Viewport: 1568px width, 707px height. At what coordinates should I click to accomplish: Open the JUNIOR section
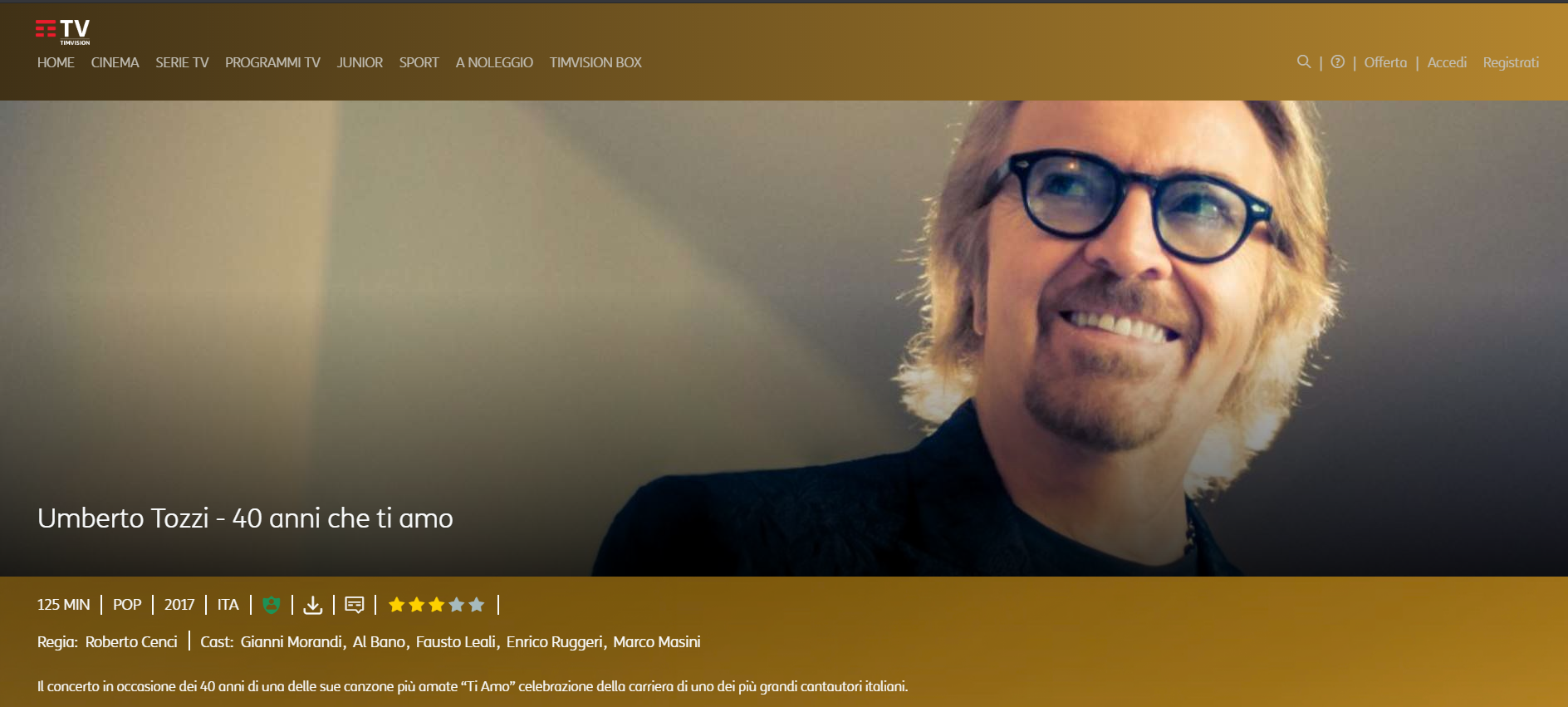click(x=360, y=62)
